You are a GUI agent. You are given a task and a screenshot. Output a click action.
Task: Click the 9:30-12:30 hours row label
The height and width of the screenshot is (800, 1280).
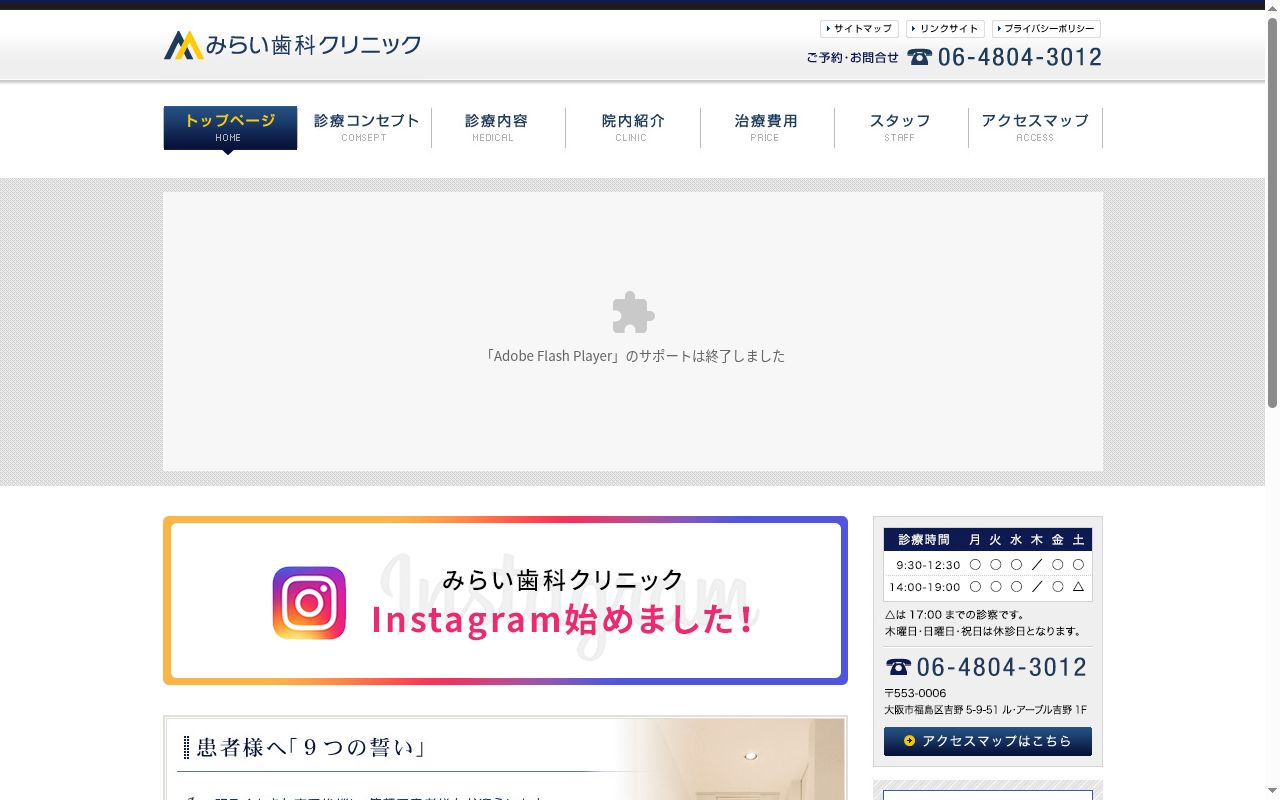(928, 565)
